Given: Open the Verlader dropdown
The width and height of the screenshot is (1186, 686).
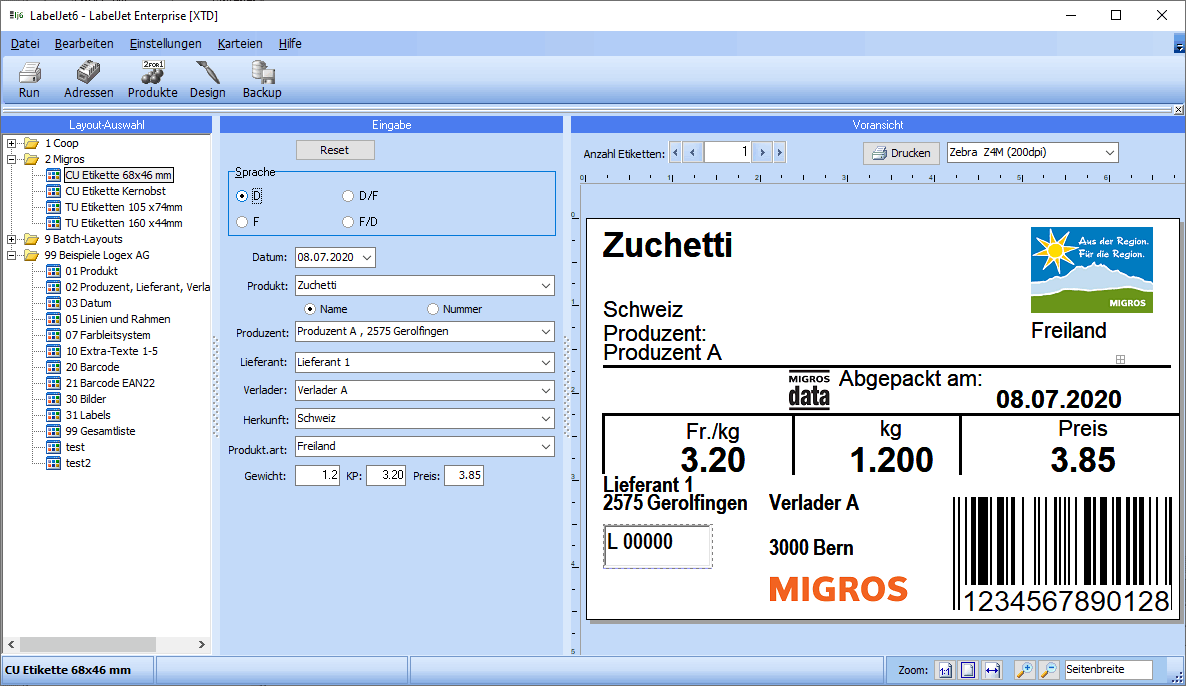Looking at the screenshot, I should click(545, 390).
